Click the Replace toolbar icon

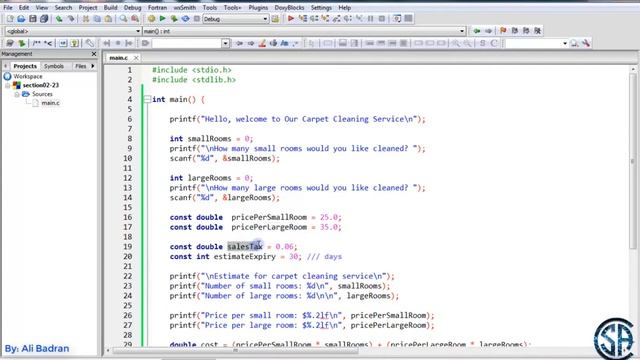135,19
